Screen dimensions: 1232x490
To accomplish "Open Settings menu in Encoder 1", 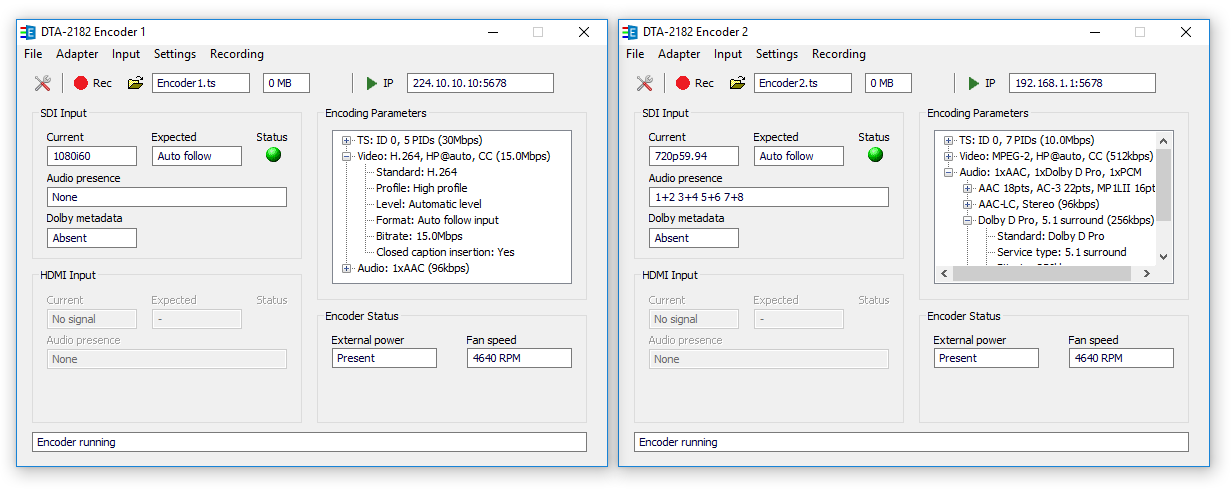I will click(175, 54).
